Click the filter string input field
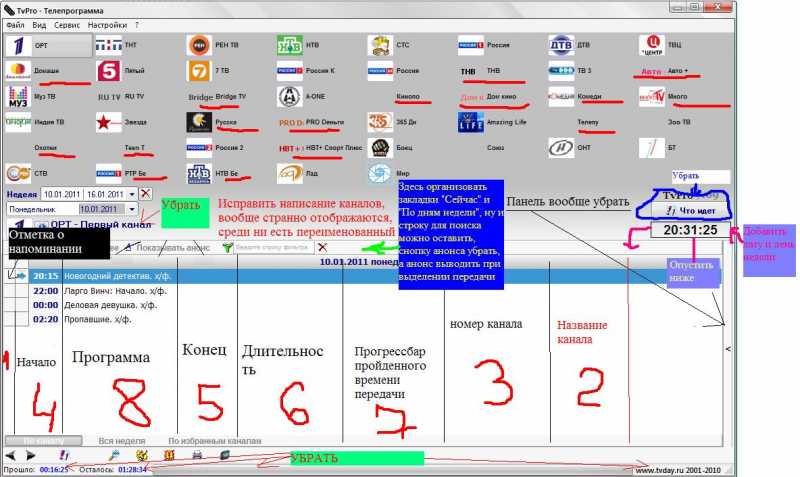800x477 pixels. click(x=273, y=247)
